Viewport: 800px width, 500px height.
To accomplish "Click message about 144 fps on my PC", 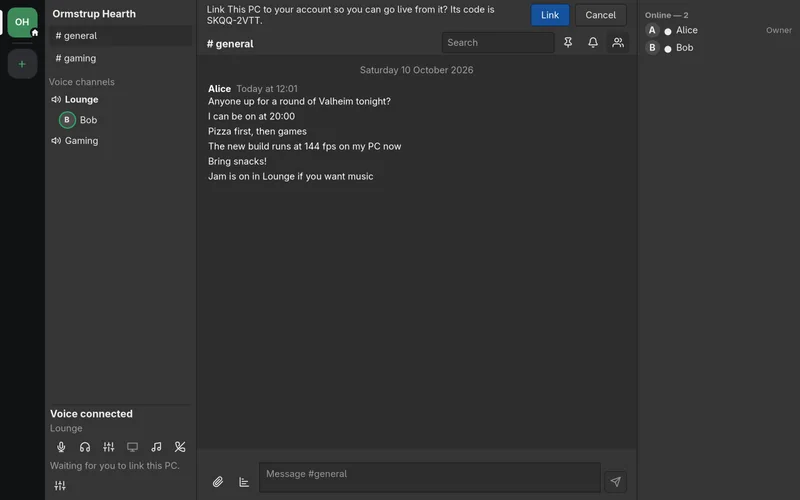I will coord(305,146).
